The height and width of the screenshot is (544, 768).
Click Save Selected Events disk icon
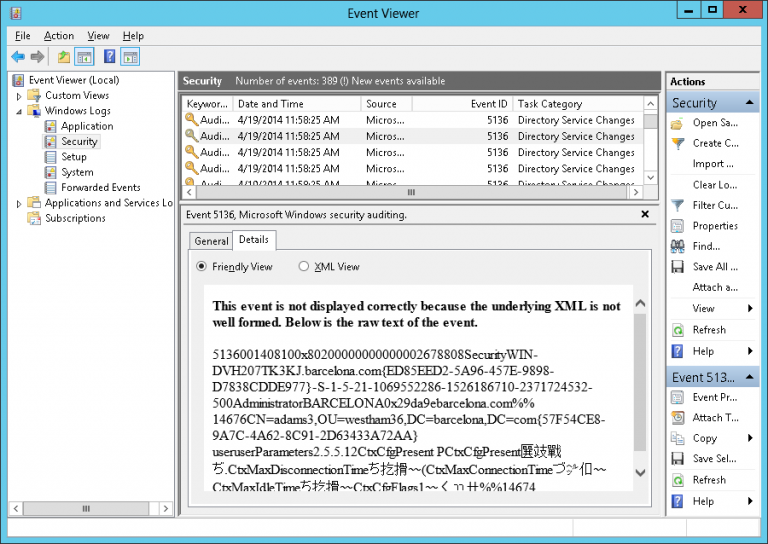[x=677, y=459]
